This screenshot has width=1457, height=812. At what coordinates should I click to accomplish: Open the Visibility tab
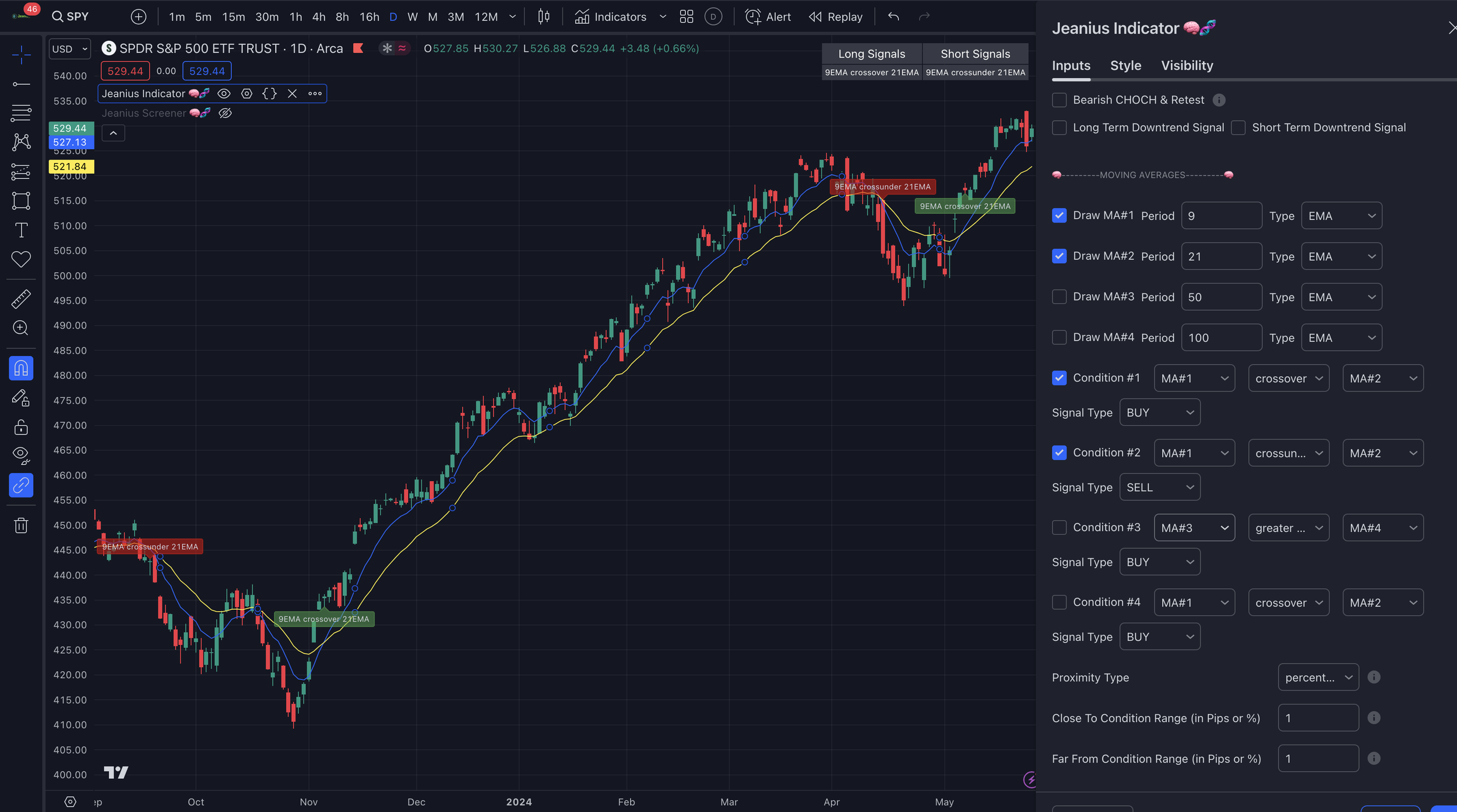point(1187,66)
